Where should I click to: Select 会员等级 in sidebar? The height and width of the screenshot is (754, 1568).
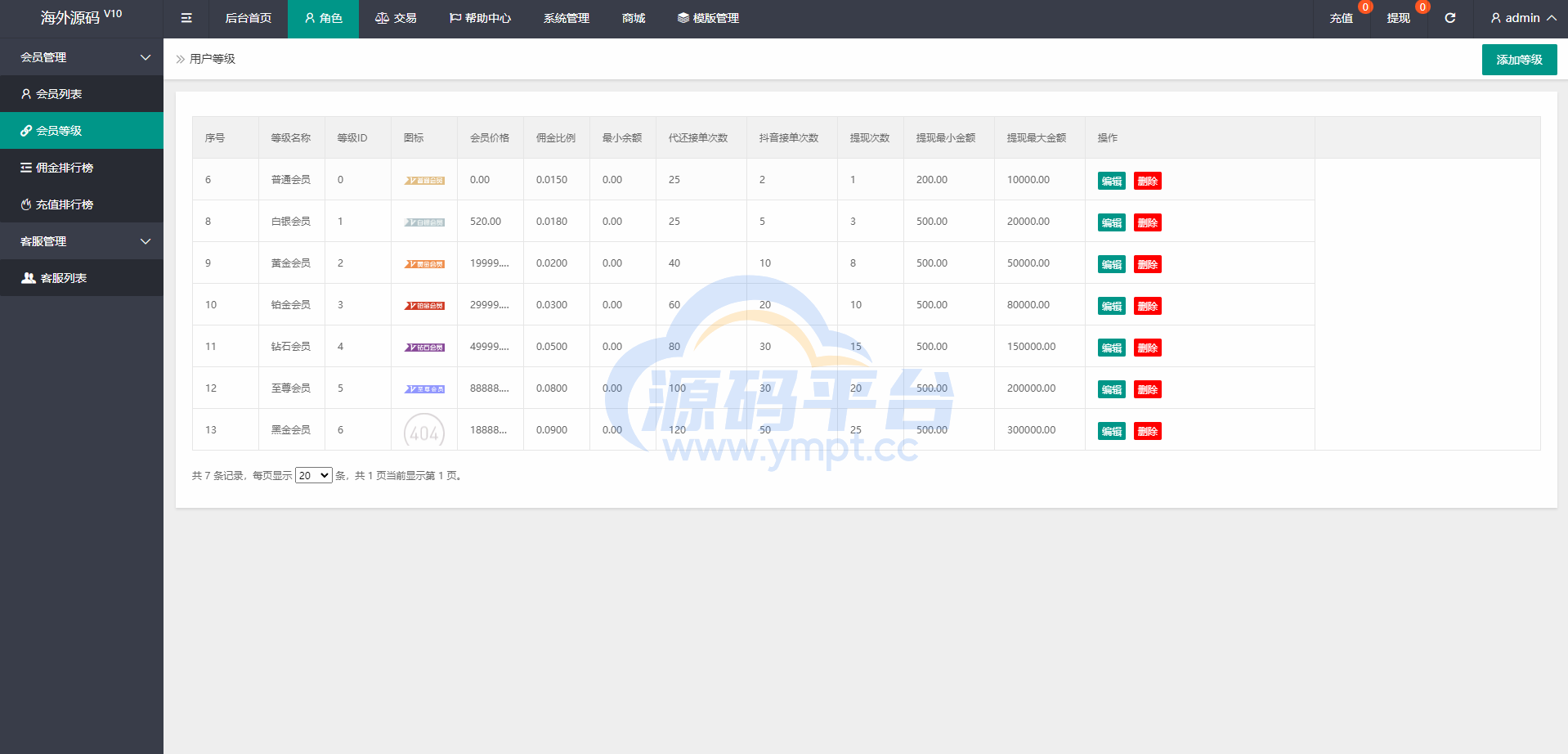pos(82,131)
